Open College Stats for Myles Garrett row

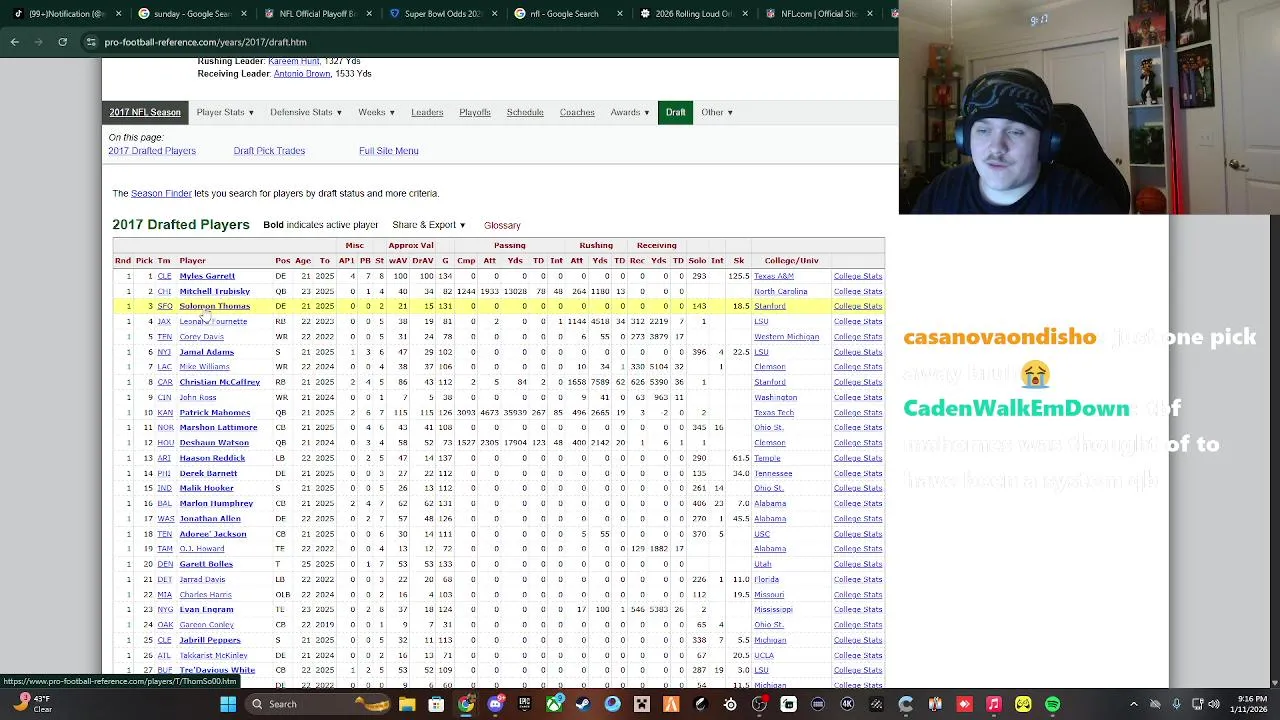(x=858, y=276)
